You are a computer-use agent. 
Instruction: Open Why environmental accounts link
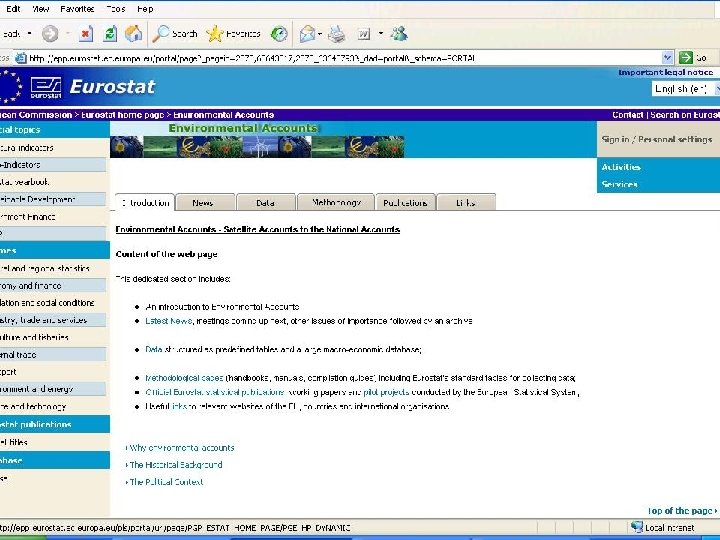tap(180, 448)
